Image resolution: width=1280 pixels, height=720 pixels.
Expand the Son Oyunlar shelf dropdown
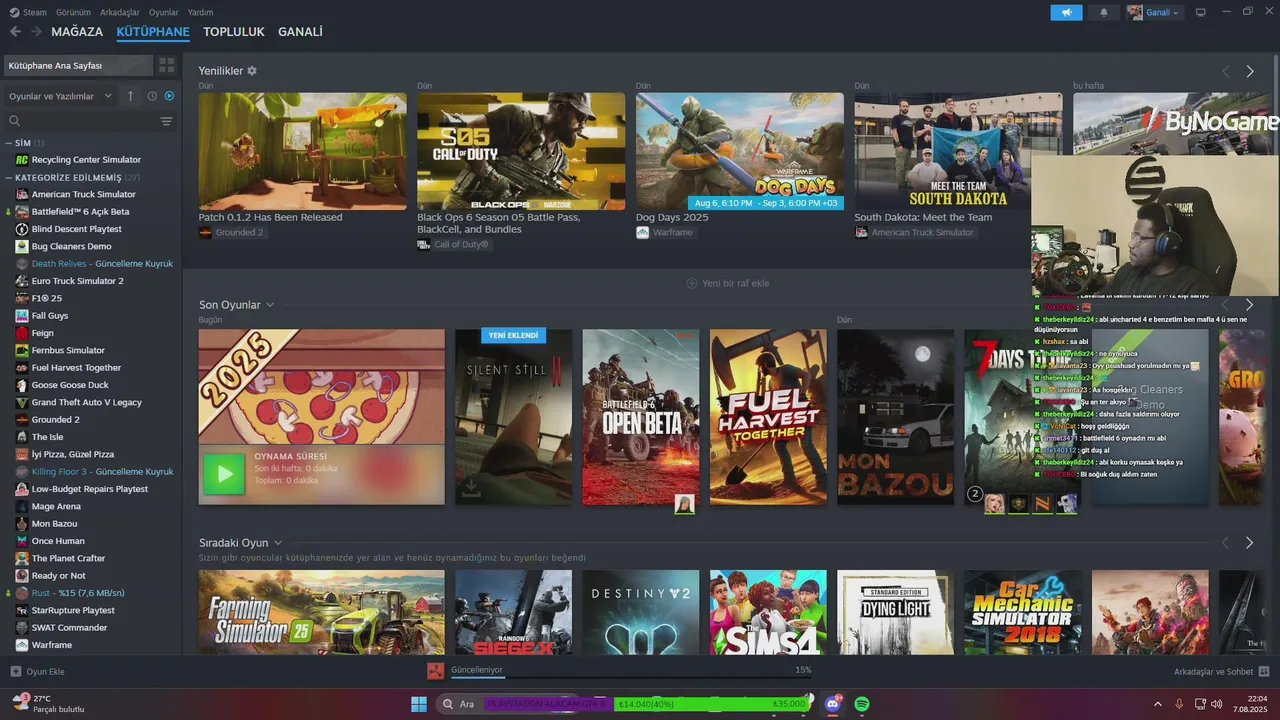pyautogui.click(x=270, y=305)
